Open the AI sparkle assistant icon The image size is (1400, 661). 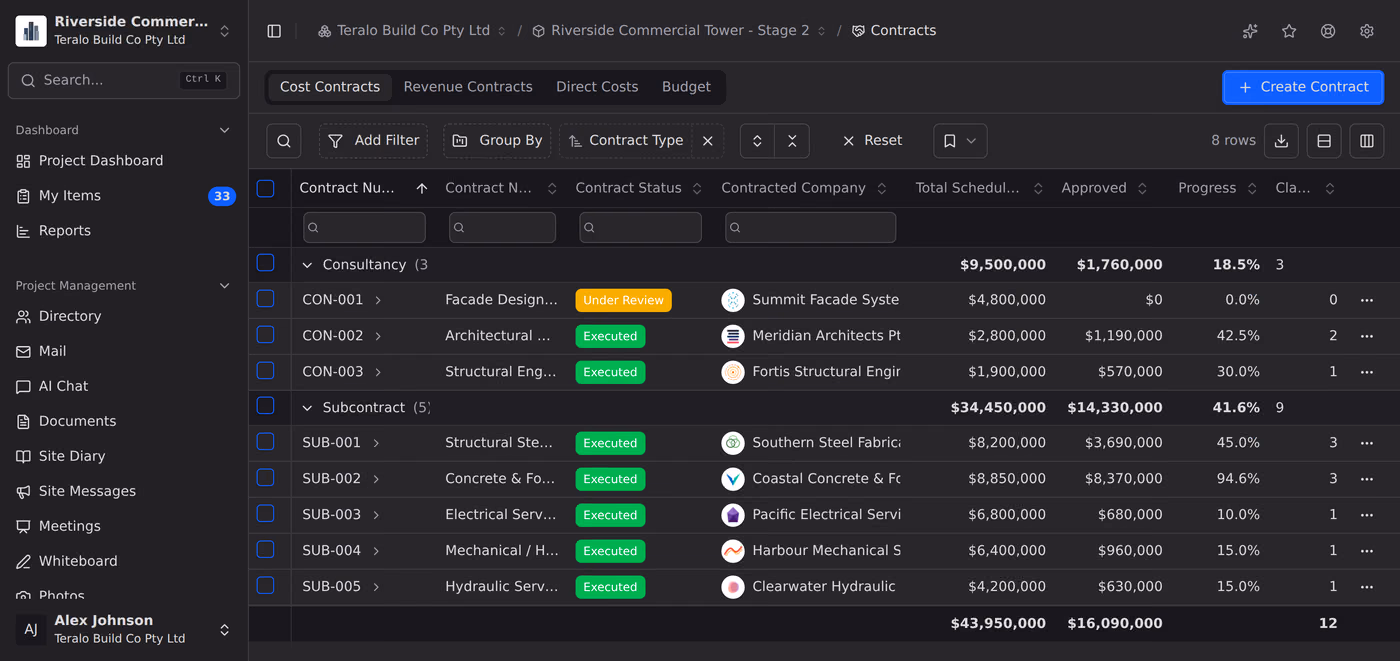click(x=1250, y=31)
